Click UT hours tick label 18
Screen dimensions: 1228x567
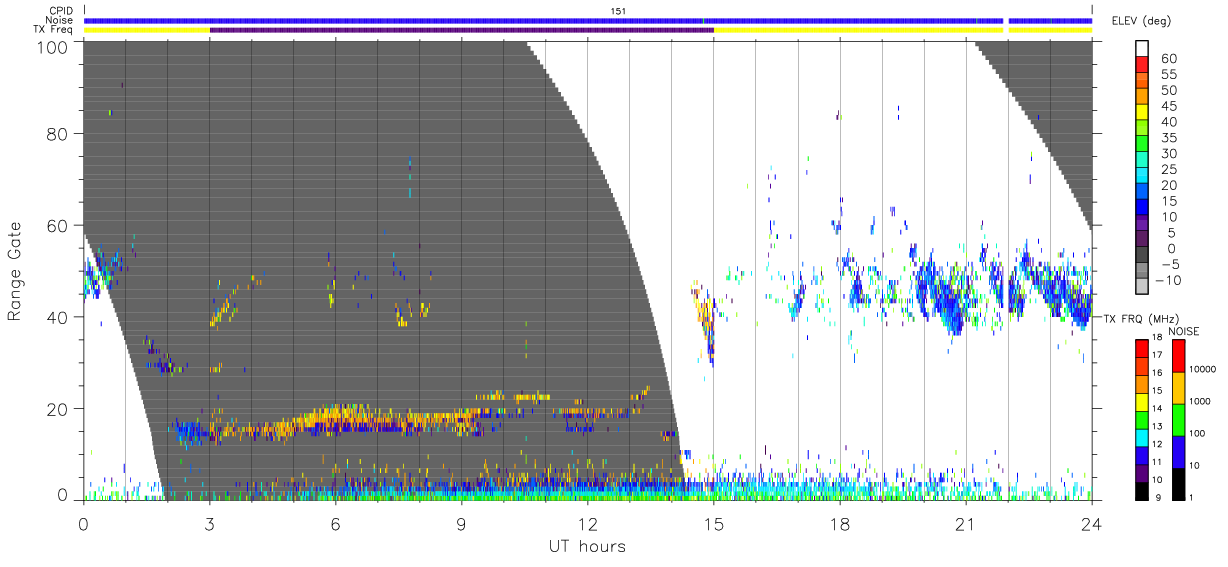pyautogui.click(x=840, y=523)
